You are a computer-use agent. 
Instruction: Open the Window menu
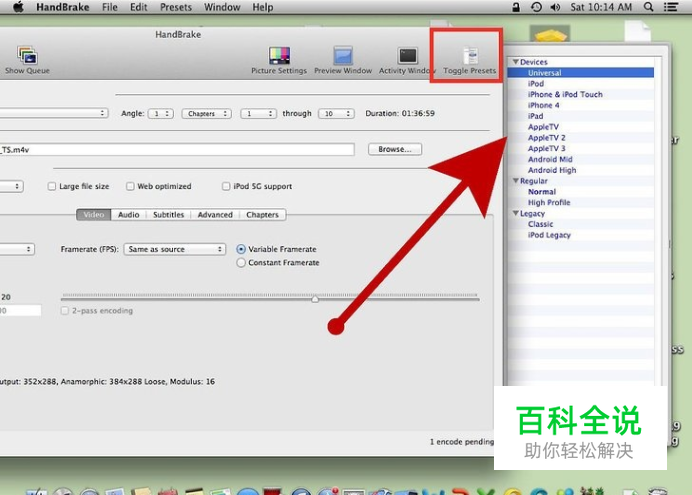pyautogui.click(x=222, y=7)
